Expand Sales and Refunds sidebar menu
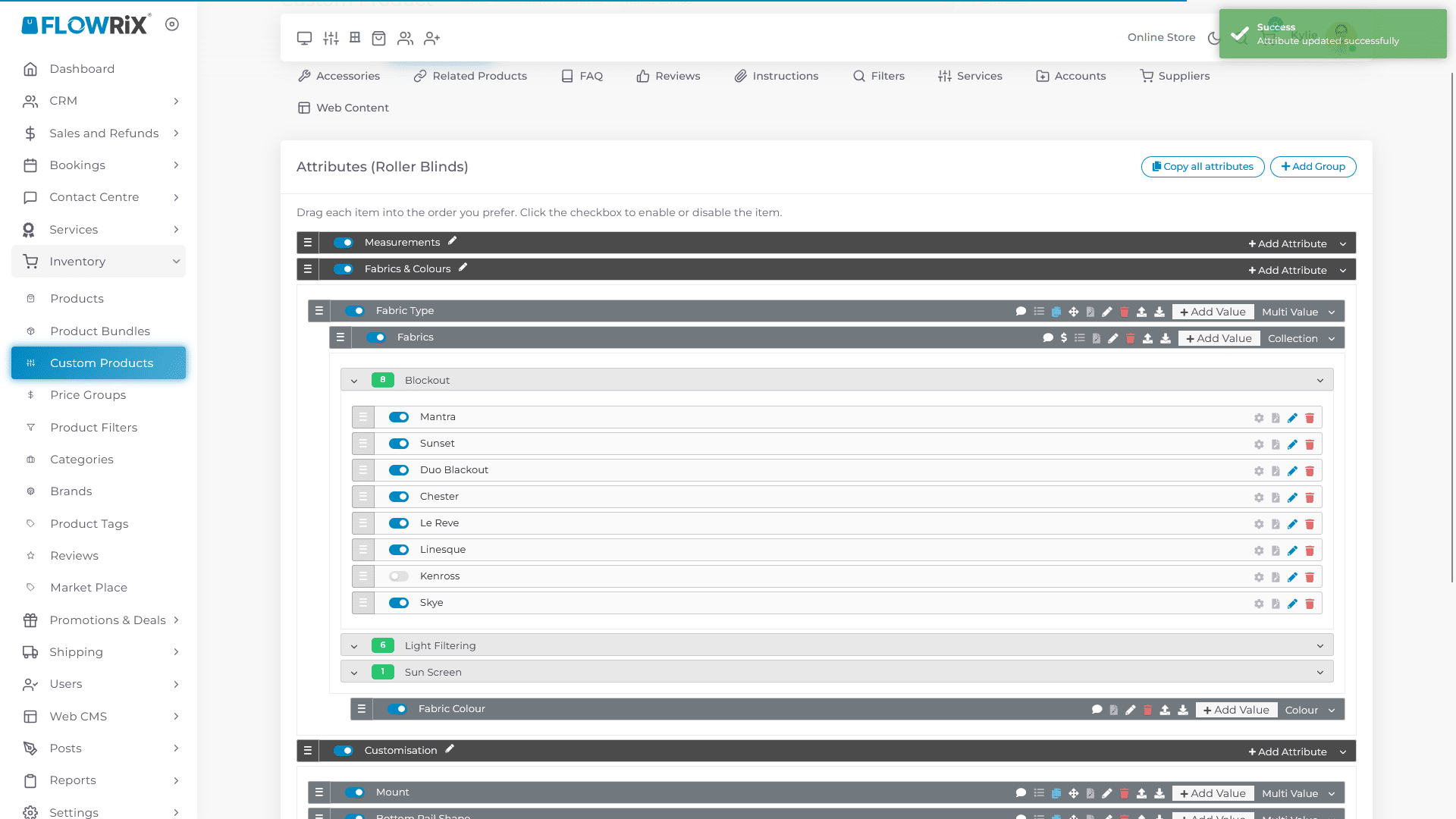 pyautogui.click(x=103, y=133)
